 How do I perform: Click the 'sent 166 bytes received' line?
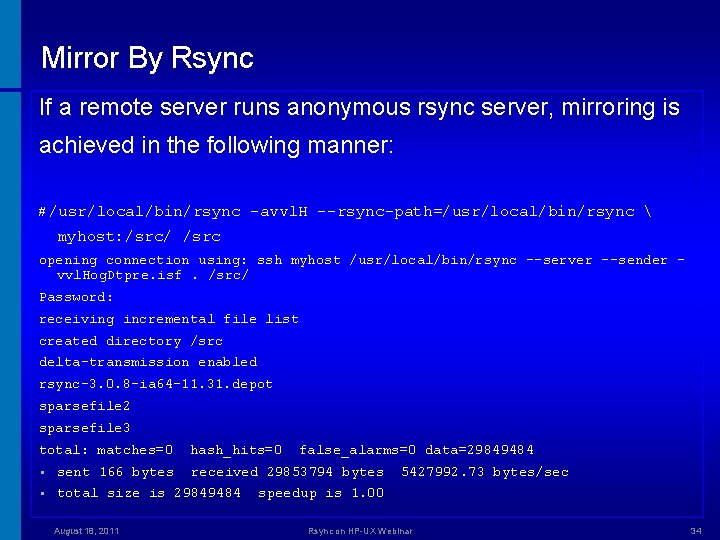[x=313, y=472]
